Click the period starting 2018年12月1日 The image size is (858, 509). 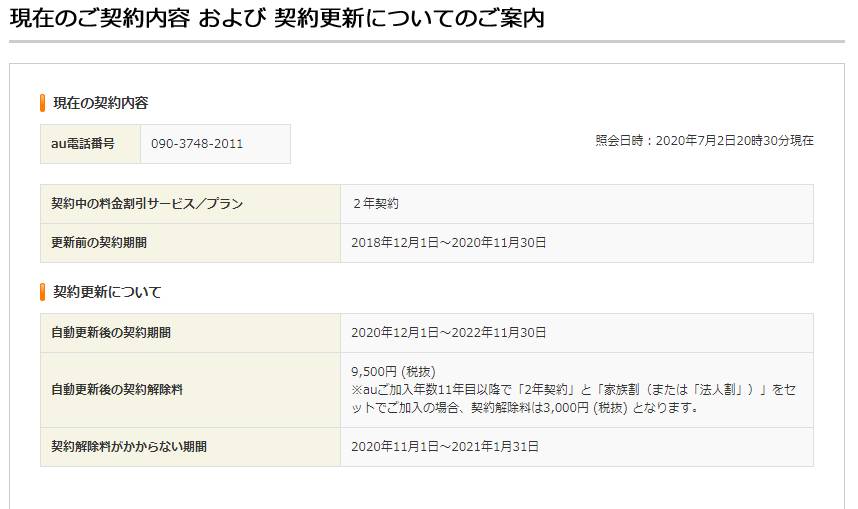(x=449, y=243)
